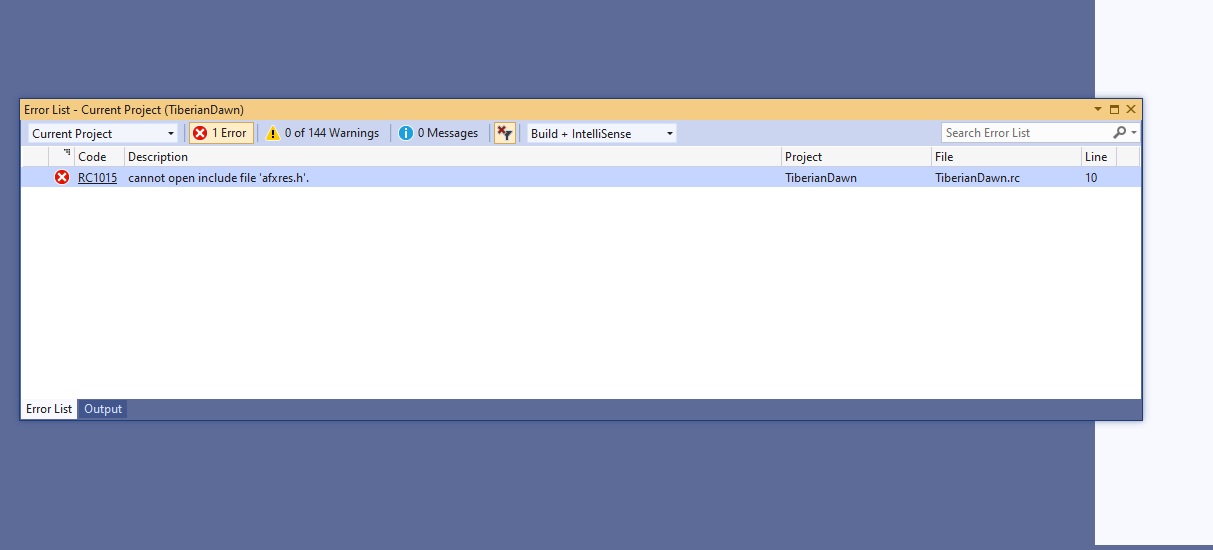Select the 'cannot open include file' error row
The image size is (1213, 550).
[x=450, y=178]
